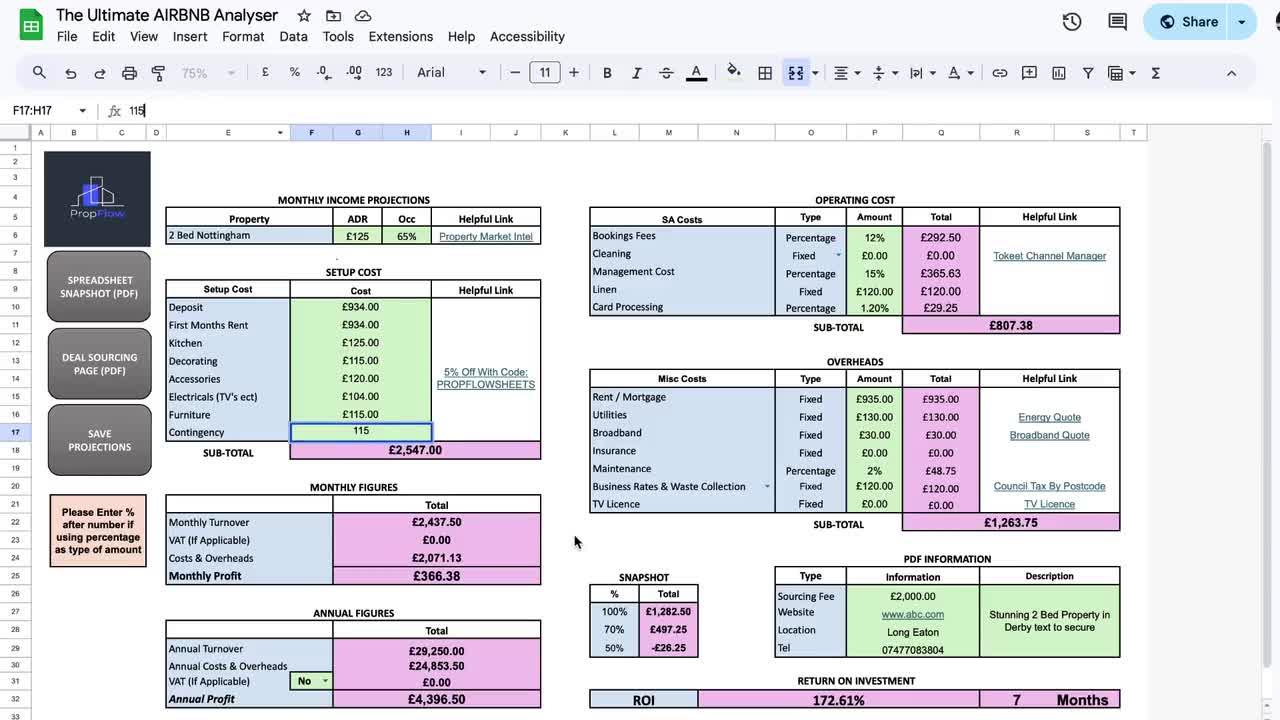Click the Functions sigma icon
1280x720 pixels.
1155,72
